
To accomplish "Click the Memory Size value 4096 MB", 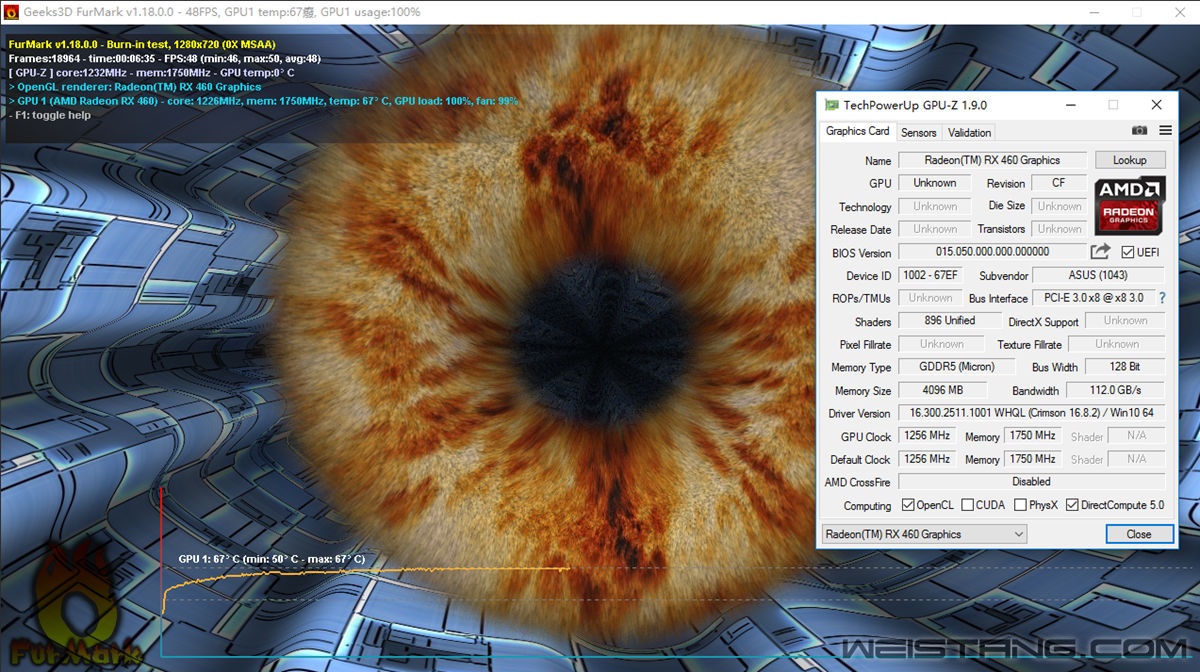I will [x=942, y=390].
